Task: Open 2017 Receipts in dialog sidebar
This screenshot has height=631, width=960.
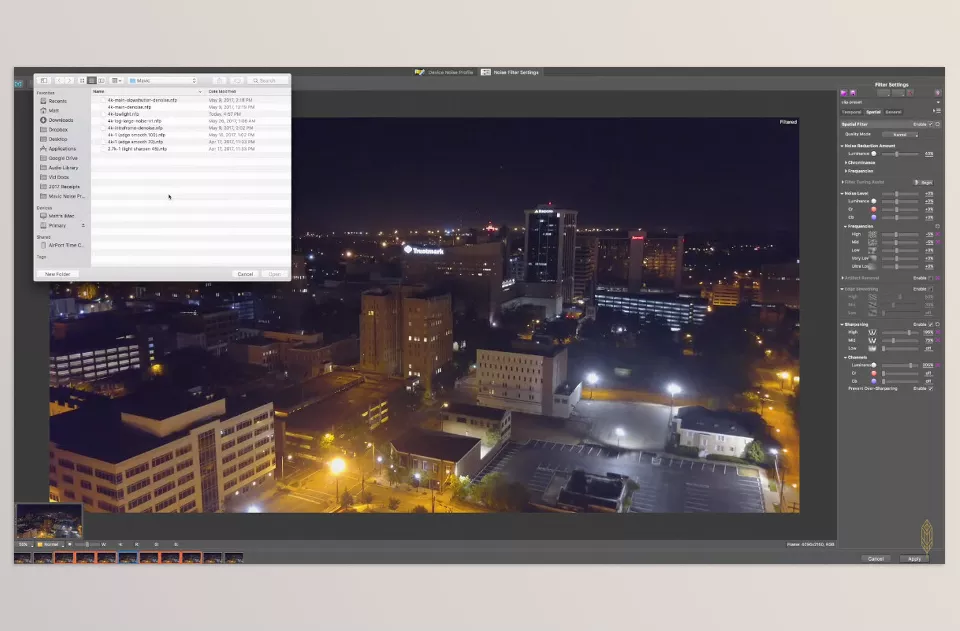Action: click(64, 187)
